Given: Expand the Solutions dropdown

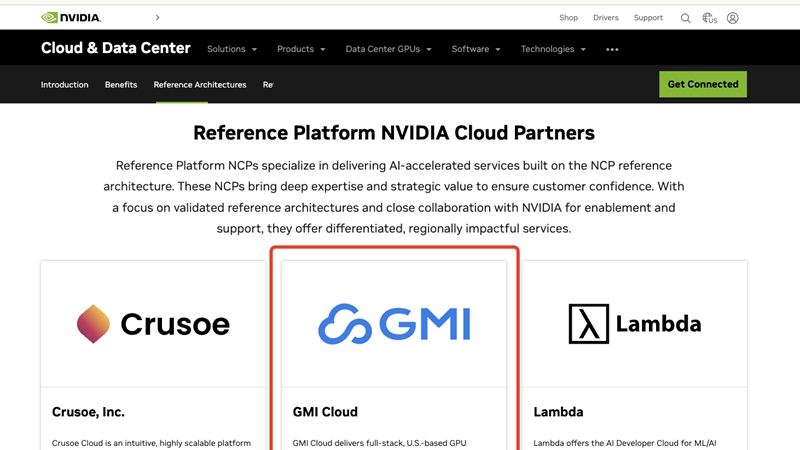Looking at the screenshot, I should [232, 49].
